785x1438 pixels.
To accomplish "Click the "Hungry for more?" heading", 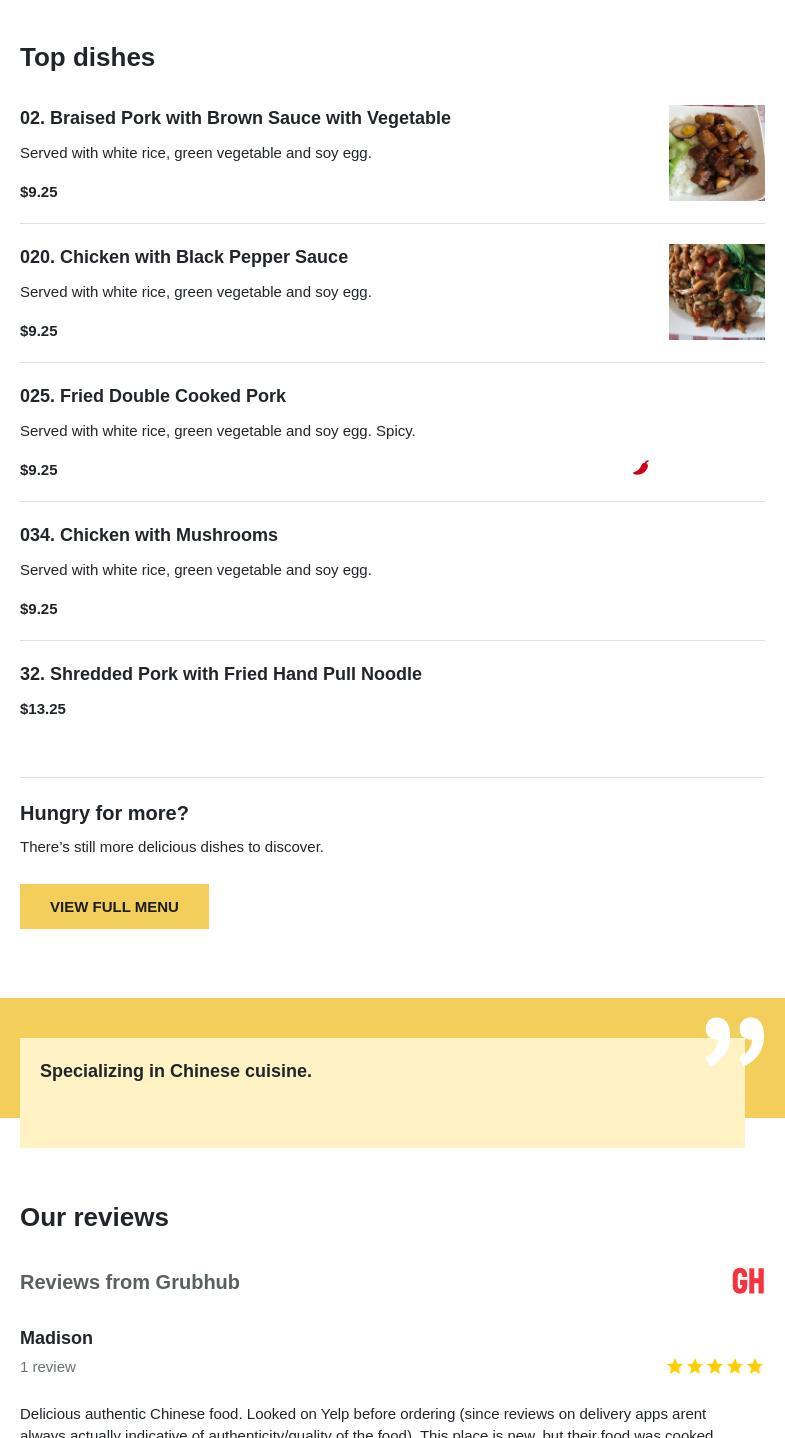I will [104, 813].
